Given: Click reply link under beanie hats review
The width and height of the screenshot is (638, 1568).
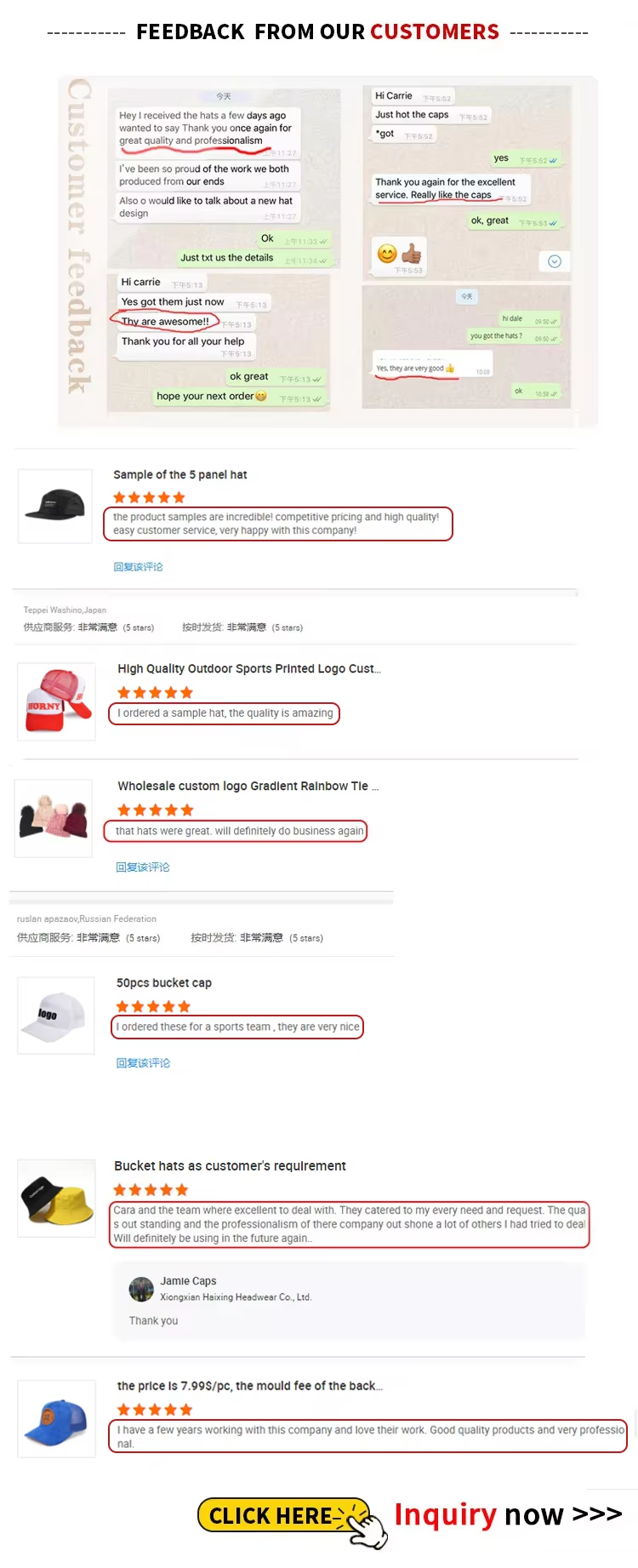Looking at the screenshot, I should point(143,867).
